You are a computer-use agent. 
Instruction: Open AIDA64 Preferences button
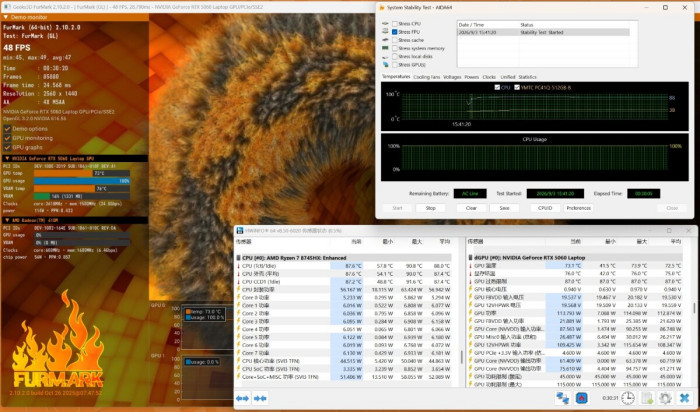578,208
